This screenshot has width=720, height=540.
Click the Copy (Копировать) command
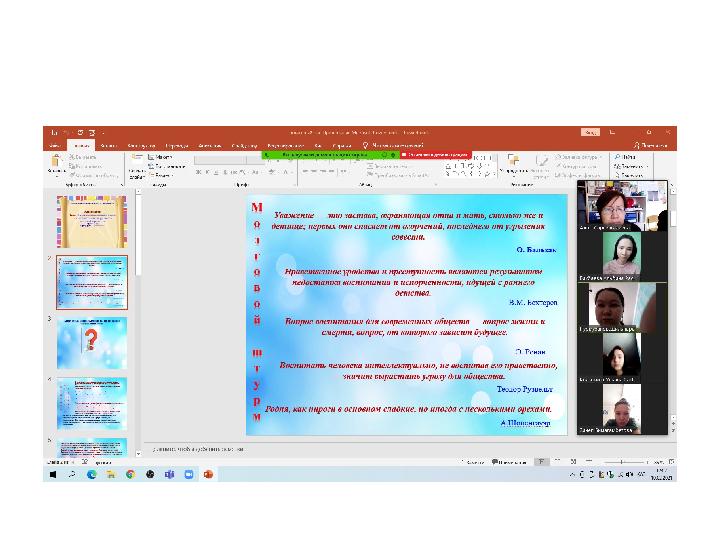86,166
